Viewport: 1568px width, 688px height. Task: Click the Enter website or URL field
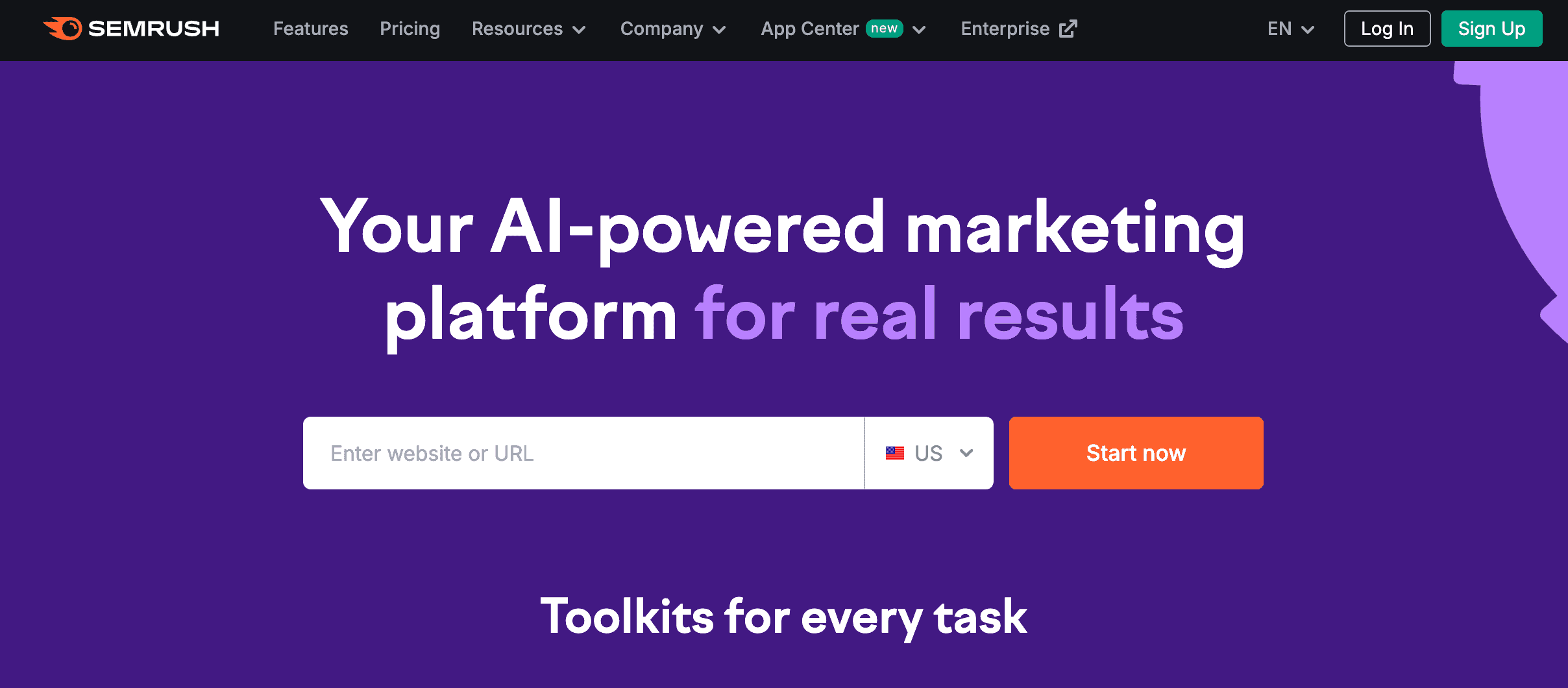coord(584,453)
